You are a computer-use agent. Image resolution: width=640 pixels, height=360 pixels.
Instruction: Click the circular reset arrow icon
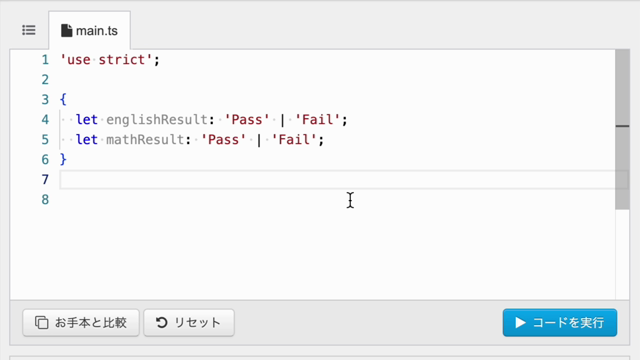pos(162,322)
